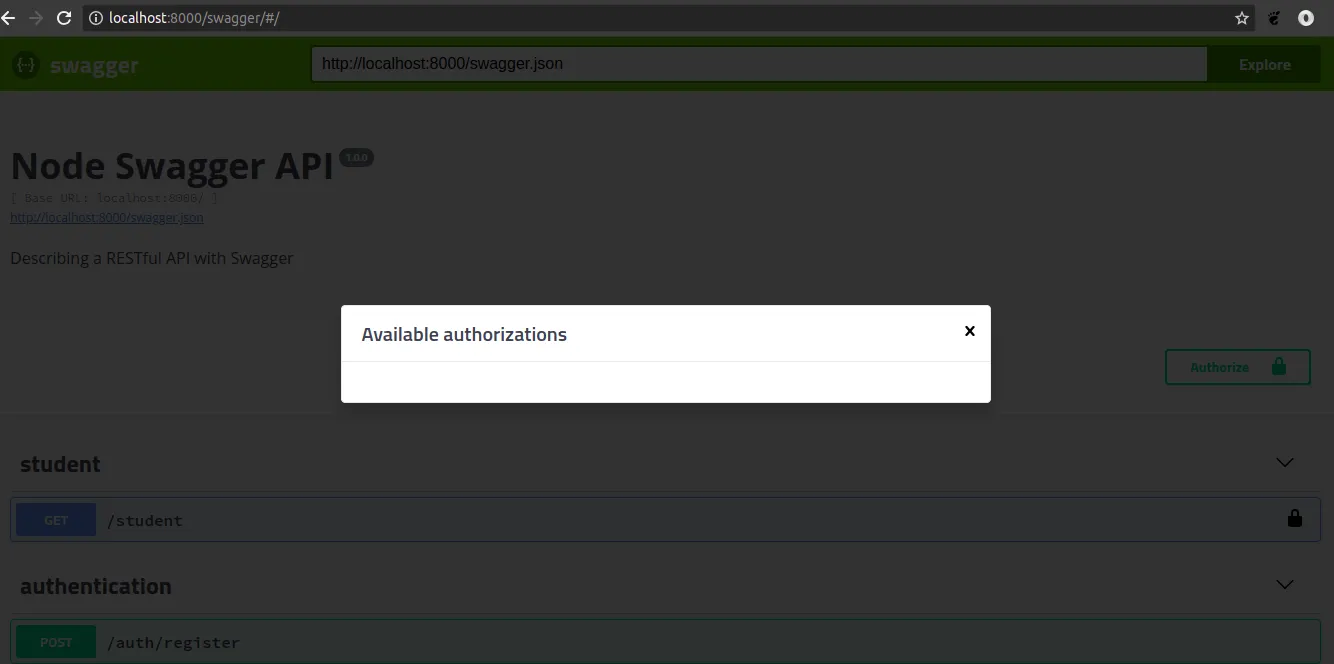Click the lock icon on /student row
Screen dimensions: 1334x664
[x=1295, y=518]
